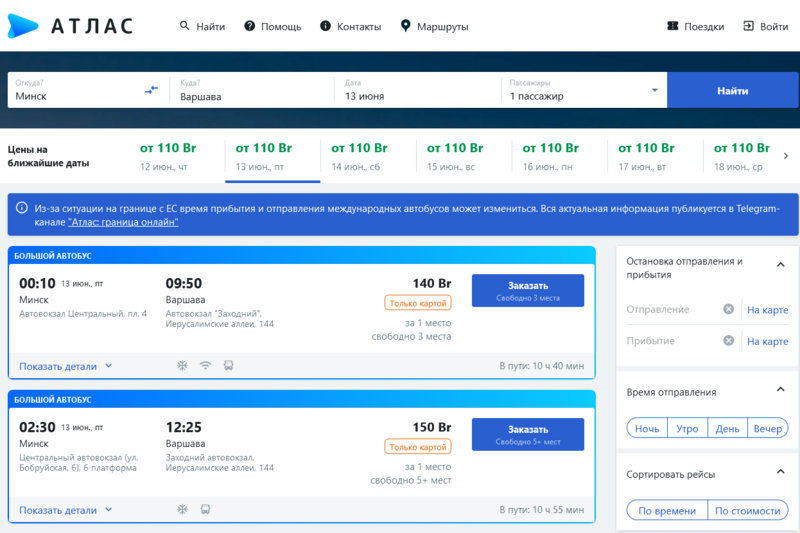Screen dimensions: 800x533
Task: Expand Показать детали for the 00:10 trip
Action: (x=66, y=366)
